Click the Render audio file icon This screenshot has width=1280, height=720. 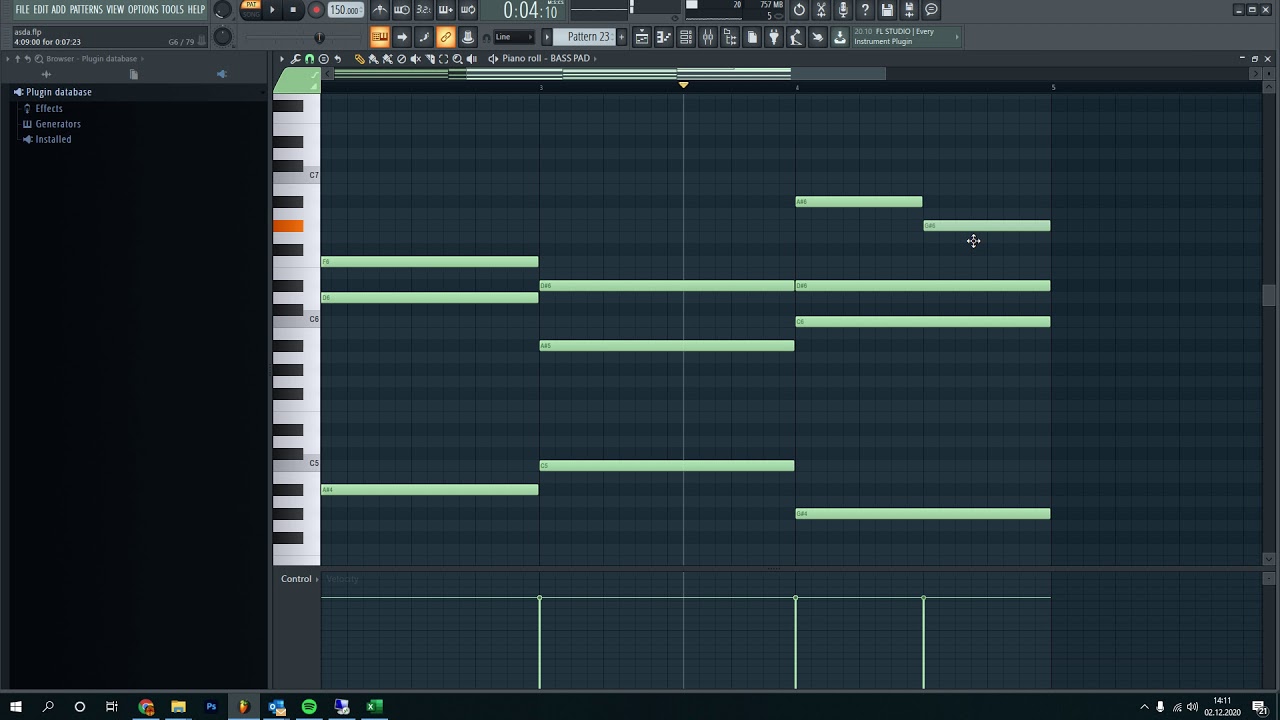point(909,10)
